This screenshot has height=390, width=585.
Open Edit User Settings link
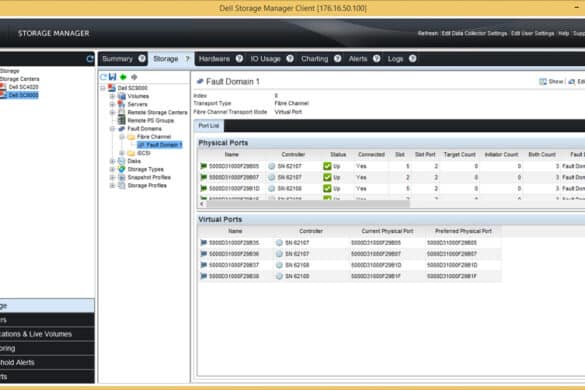tap(532, 33)
